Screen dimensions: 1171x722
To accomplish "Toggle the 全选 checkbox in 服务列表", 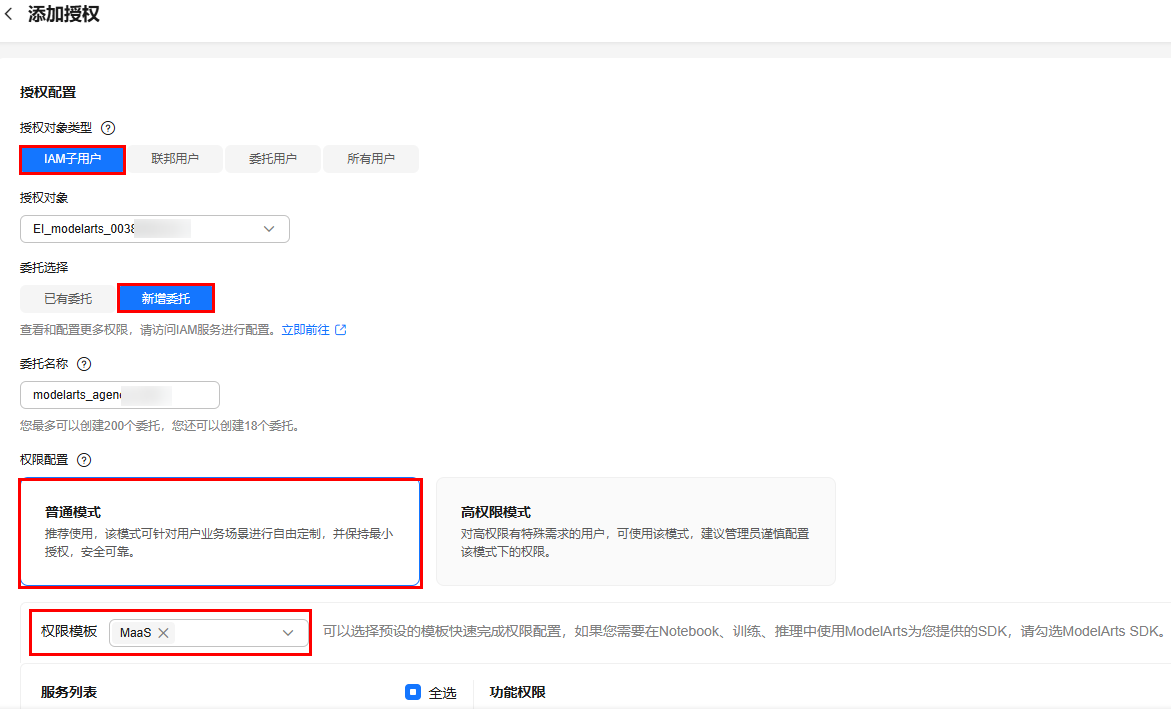I will 413,692.
